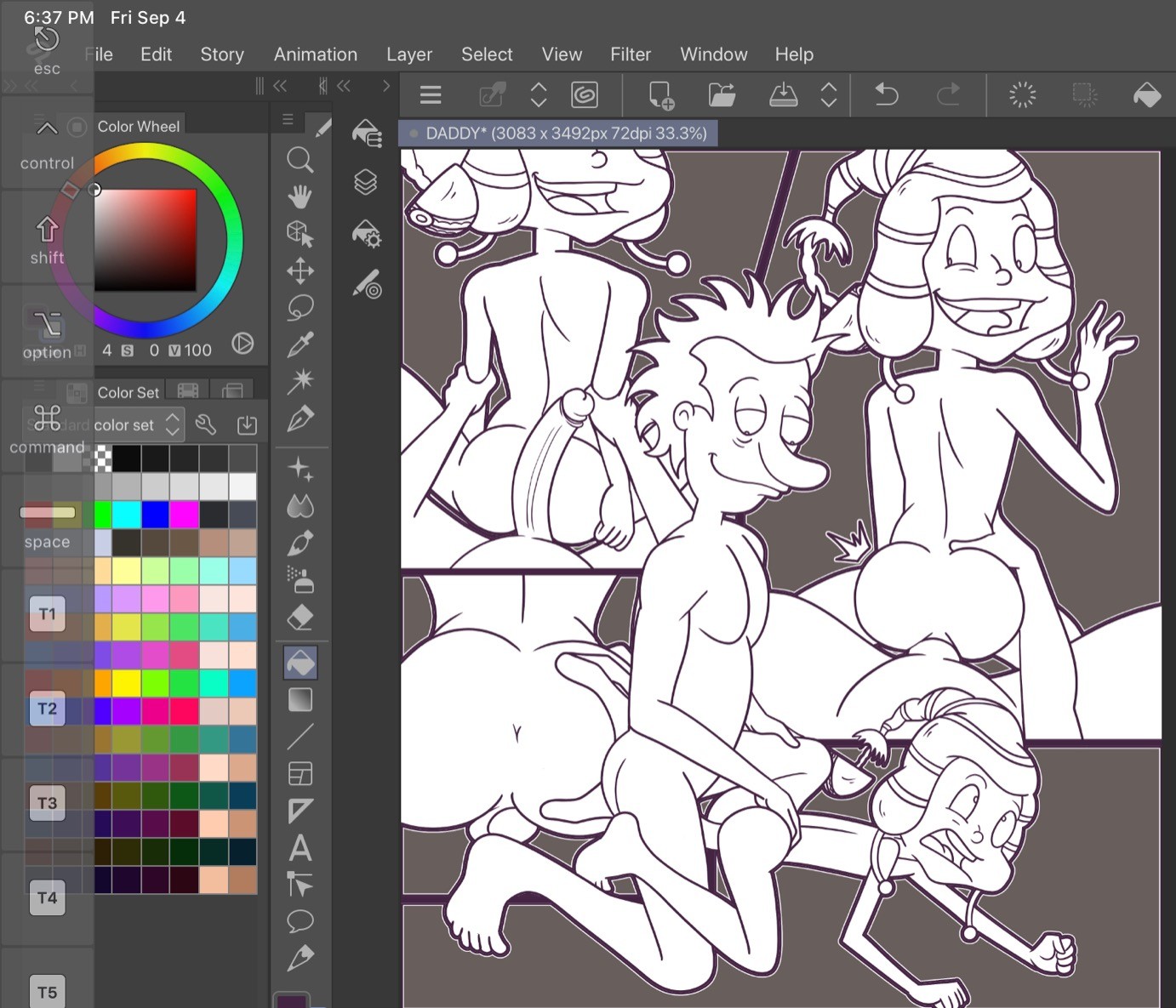Image resolution: width=1176 pixels, height=1008 pixels.
Task: Activate the Text tool
Action: 300,848
